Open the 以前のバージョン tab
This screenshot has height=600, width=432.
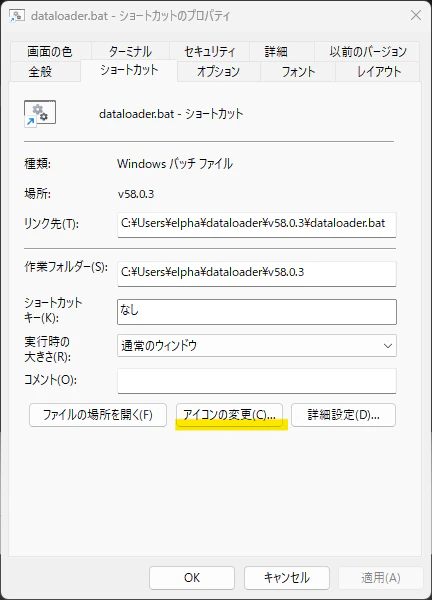367,51
